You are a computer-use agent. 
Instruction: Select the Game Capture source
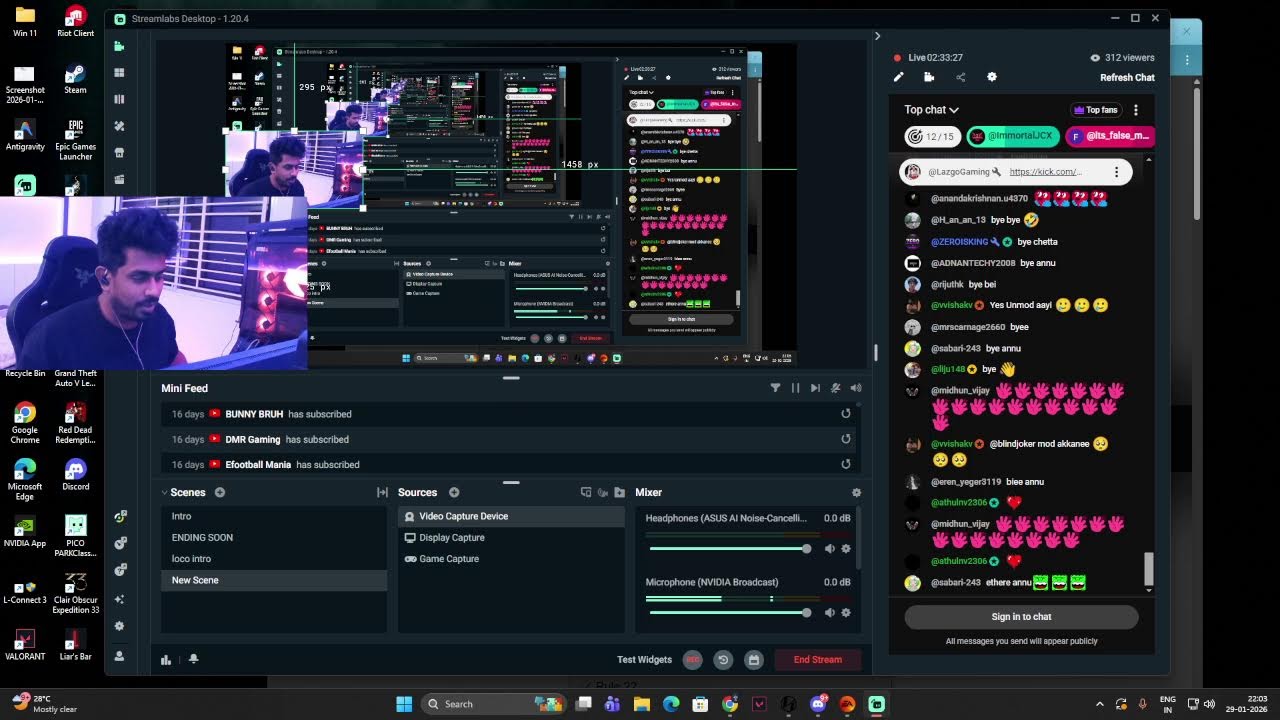pos(511,558)
